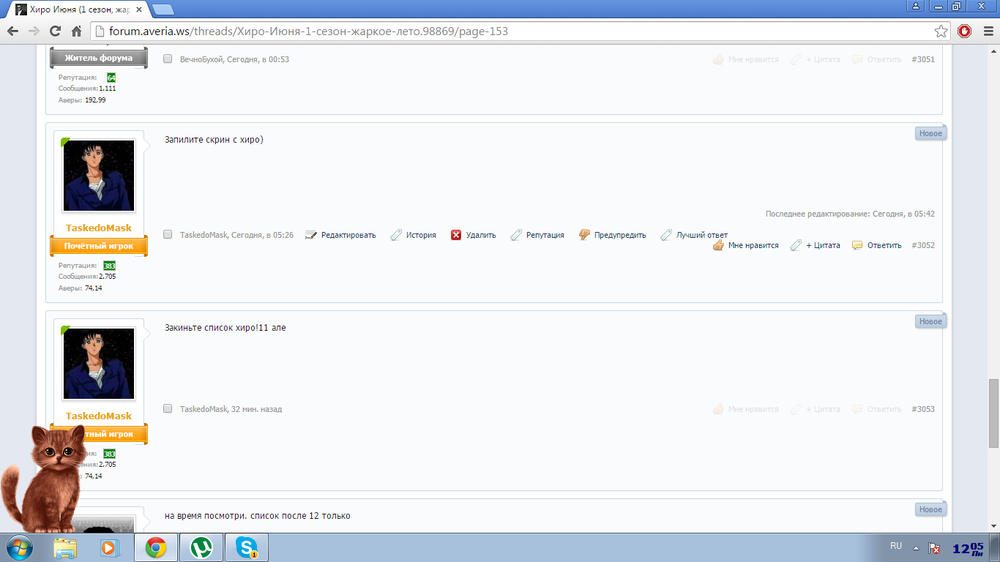Viewport: 1000px width, 562px height.
Task: Open uTorrent from the taskbar
Action: [x=201, y=547]
